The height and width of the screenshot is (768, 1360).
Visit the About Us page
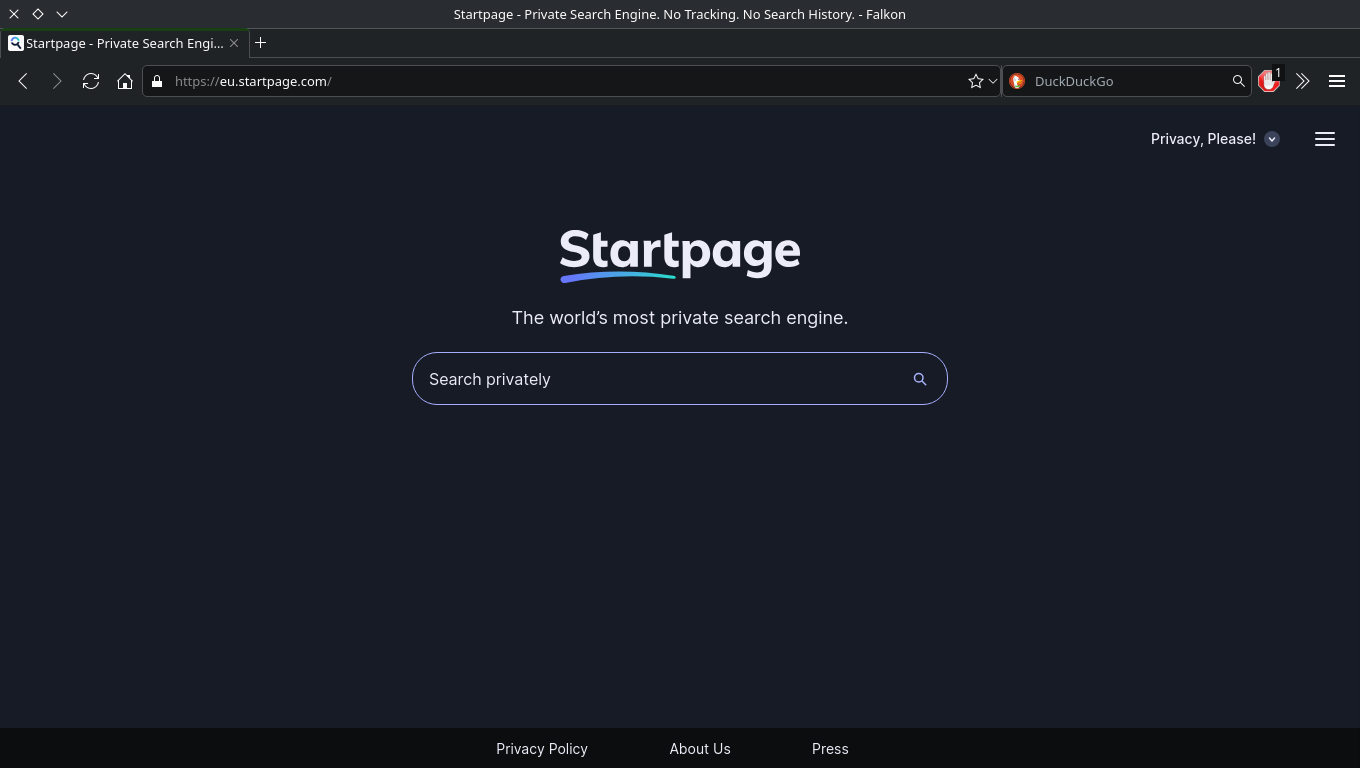tap(700, 748)
